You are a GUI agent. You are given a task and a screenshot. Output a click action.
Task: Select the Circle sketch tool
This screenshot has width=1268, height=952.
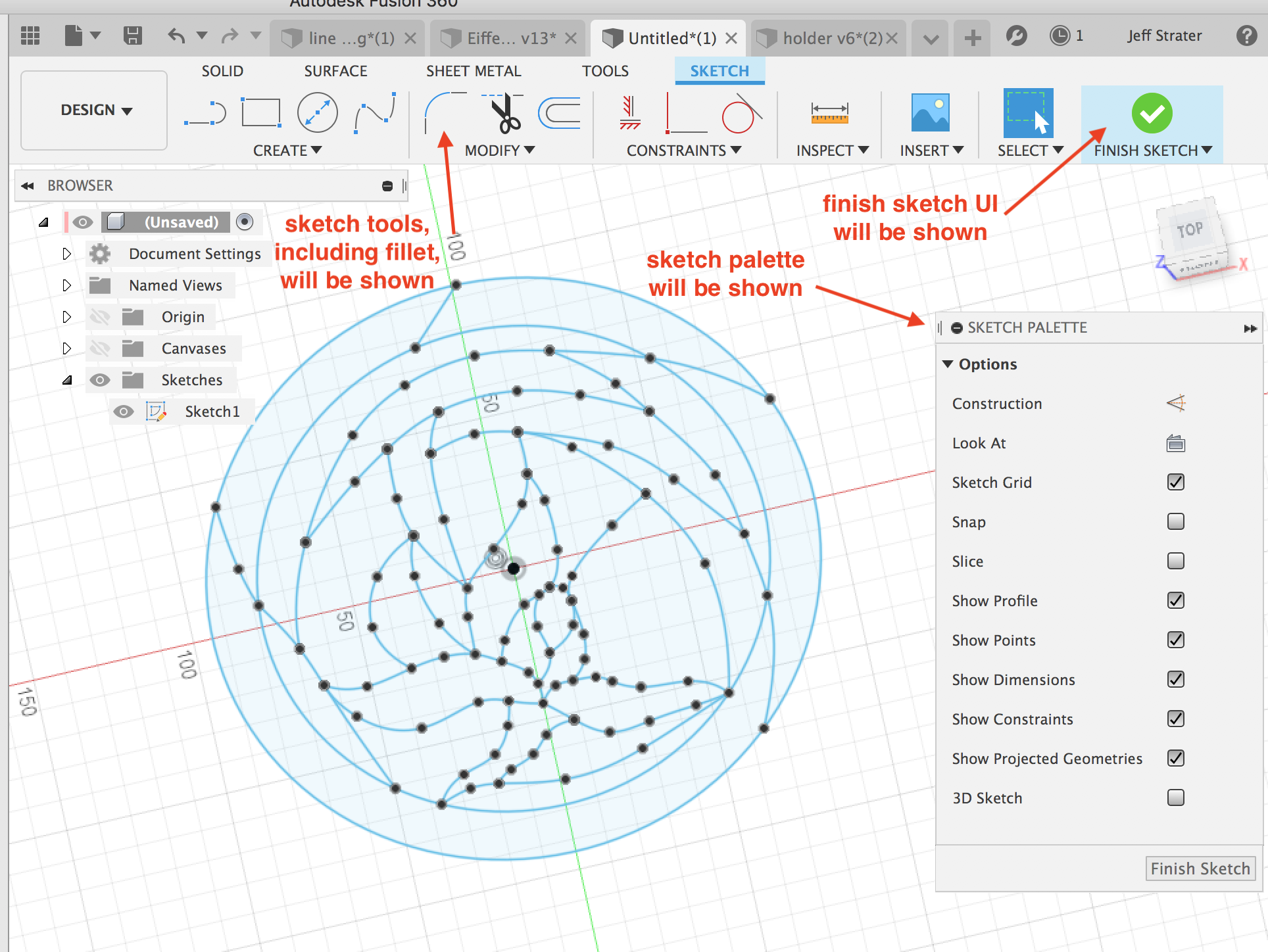tap(318, 112)
